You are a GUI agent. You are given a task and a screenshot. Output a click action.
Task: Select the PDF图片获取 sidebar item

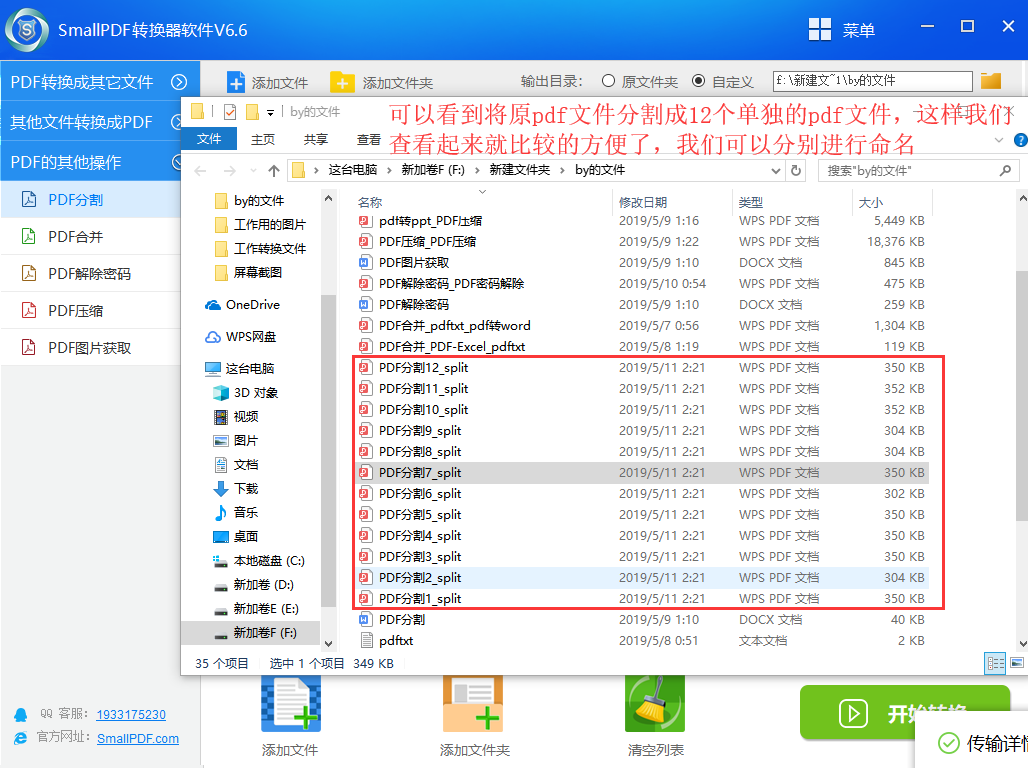[x=90, y=348]
